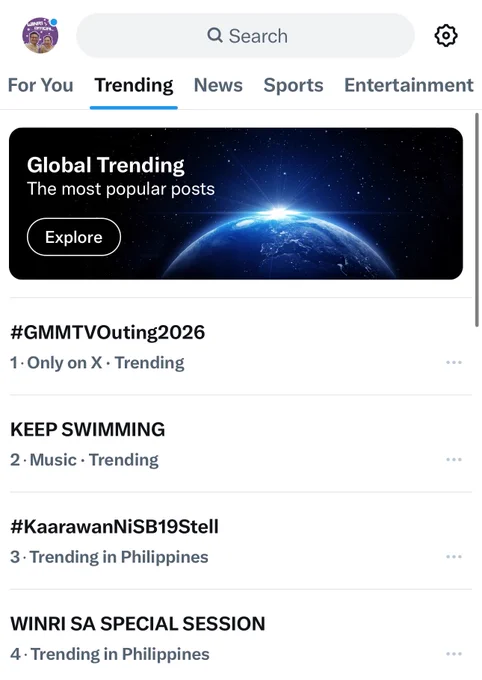Open the Entertainment tab
The height and width of the screenshot is (680, 482).
click(x=409, y=85)
